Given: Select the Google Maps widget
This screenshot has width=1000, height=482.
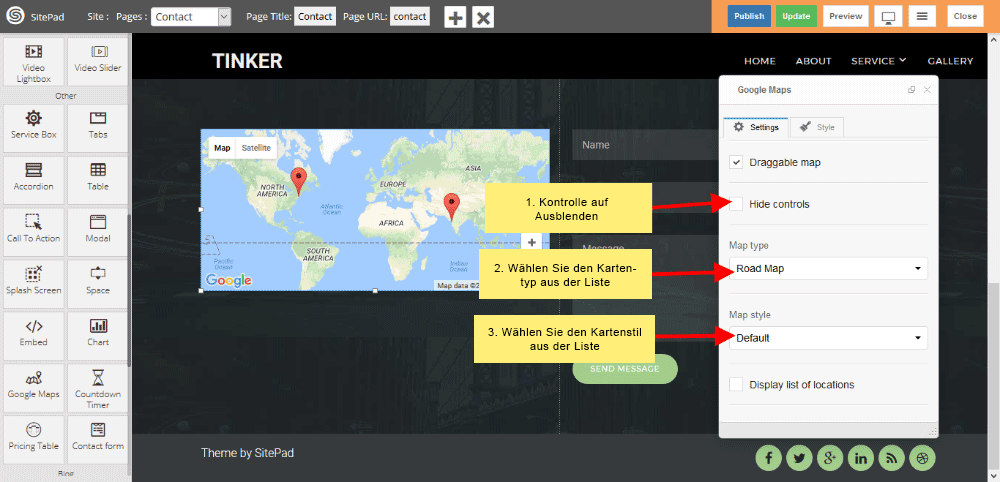Looking at the screenshot, I should [x=34, y=387].
